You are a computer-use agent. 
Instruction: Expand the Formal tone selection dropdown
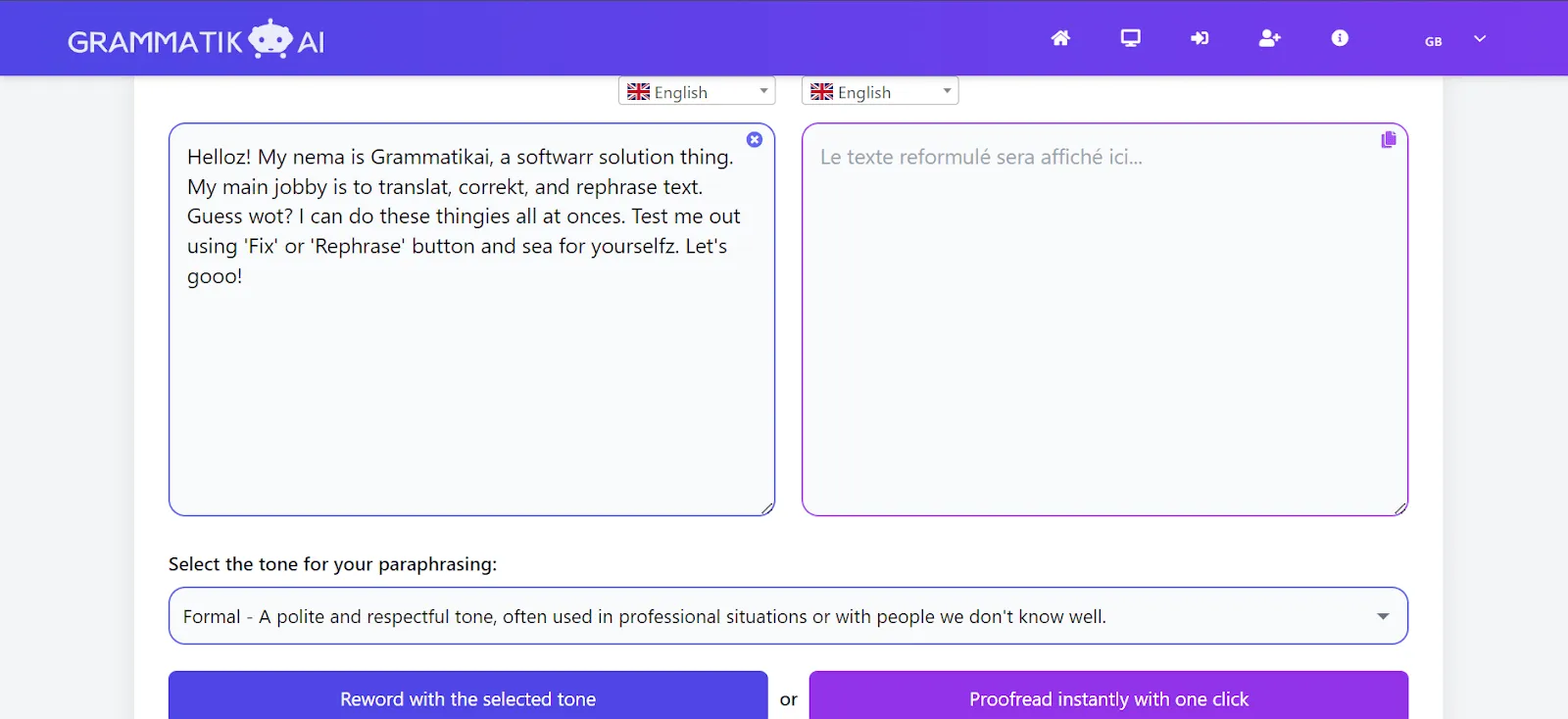point(788,616)
